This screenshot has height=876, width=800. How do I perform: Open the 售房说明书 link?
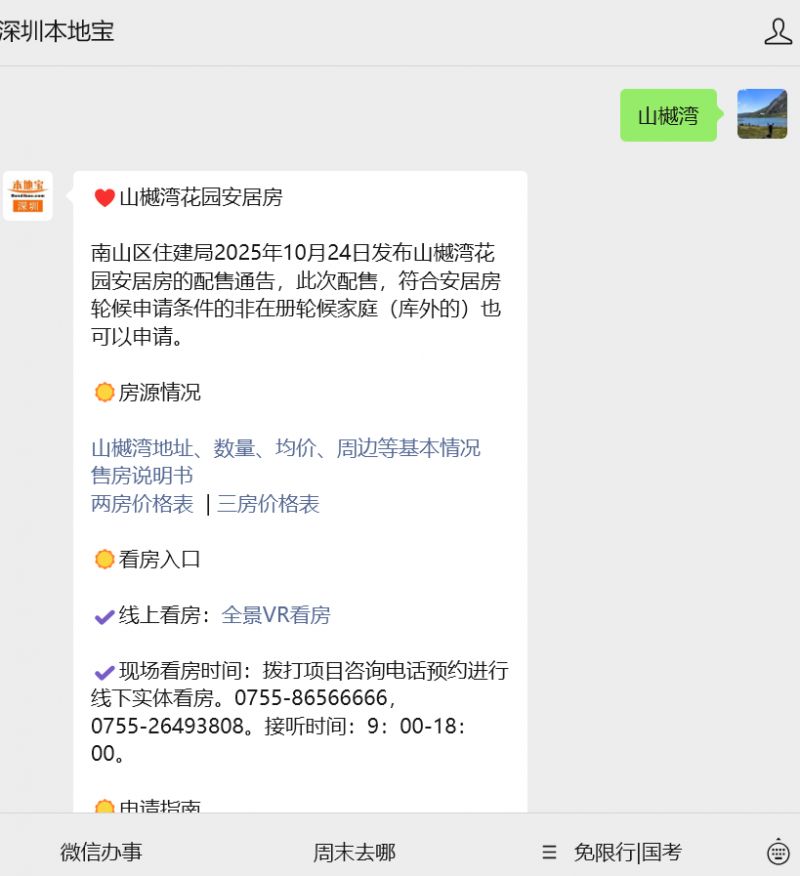pos(142,476)
